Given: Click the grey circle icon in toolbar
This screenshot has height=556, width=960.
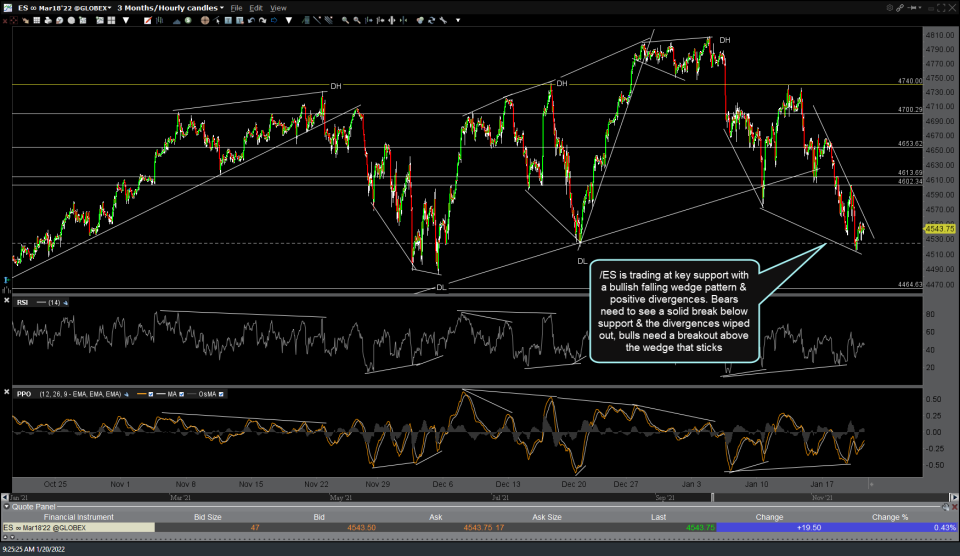Looking at the screenshot, I should tap(71, 20).
